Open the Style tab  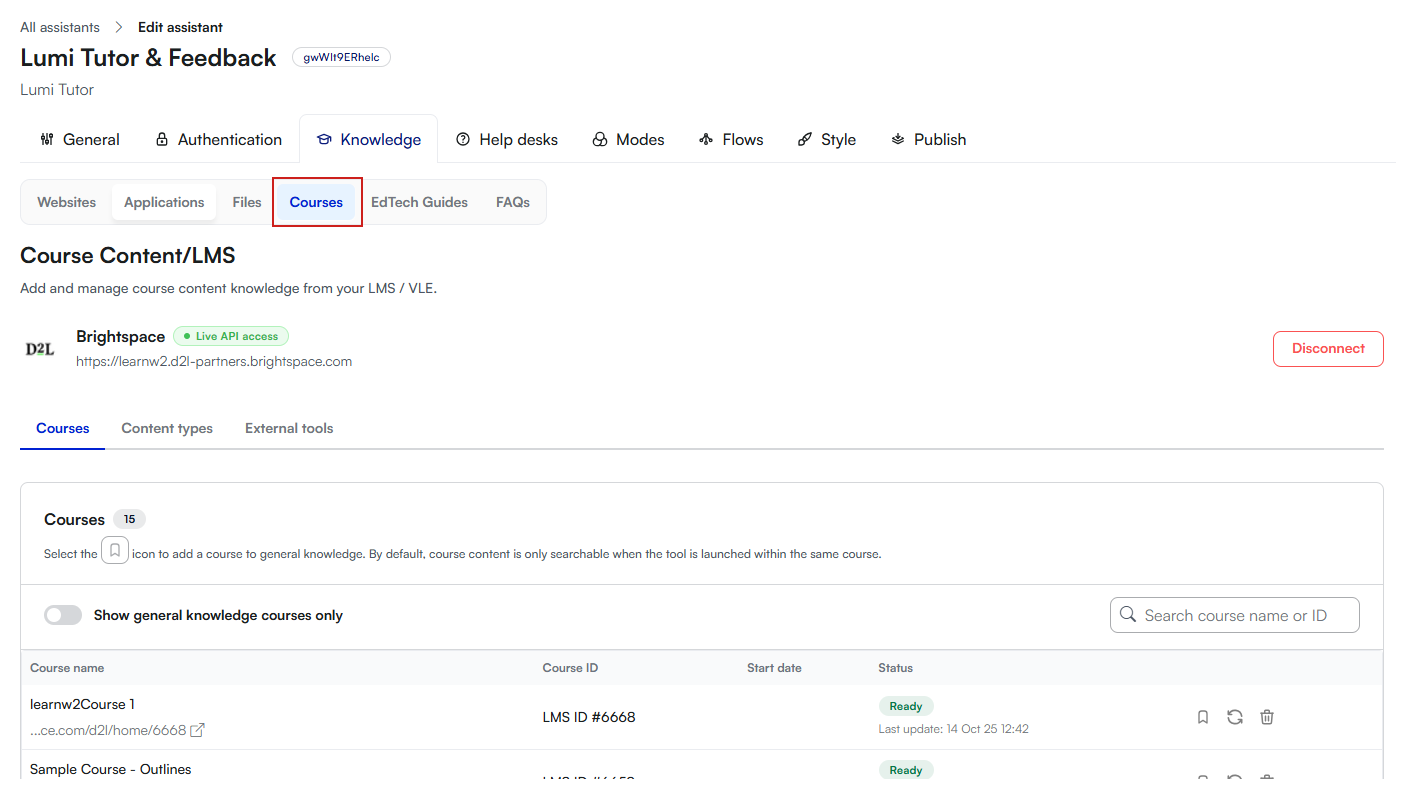pyautogui.click(x=826, y=139)
